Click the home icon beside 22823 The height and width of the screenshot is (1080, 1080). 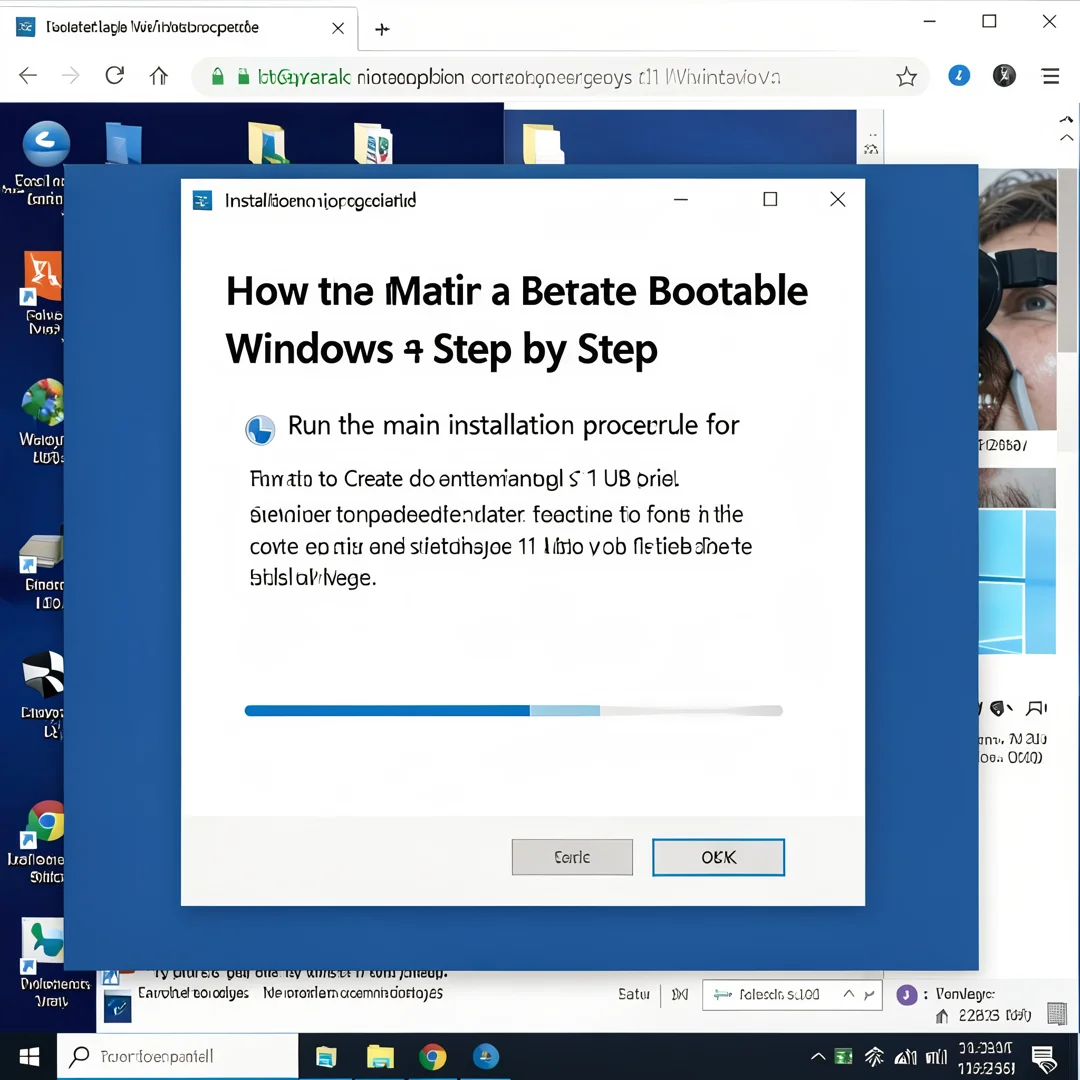pyautogui.click(x=942, y=1016)
